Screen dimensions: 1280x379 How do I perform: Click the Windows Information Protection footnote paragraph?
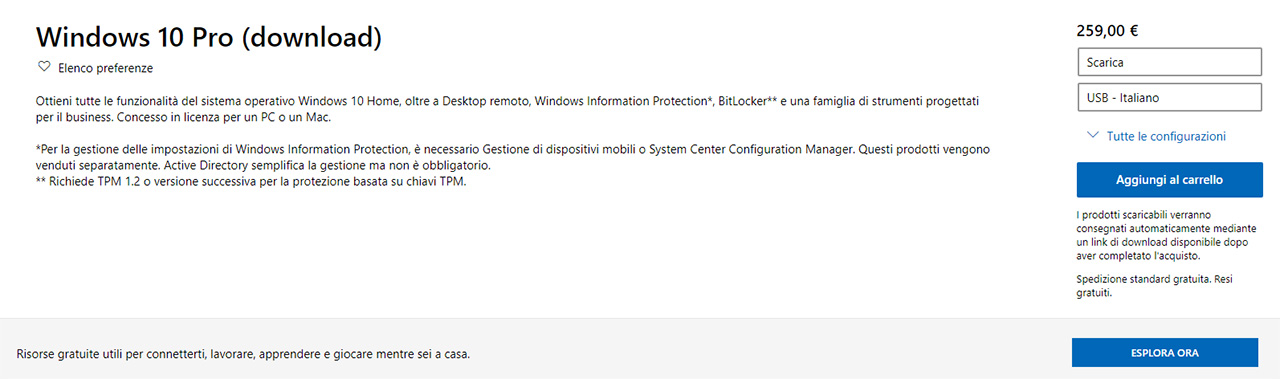[x=513, y=157]
